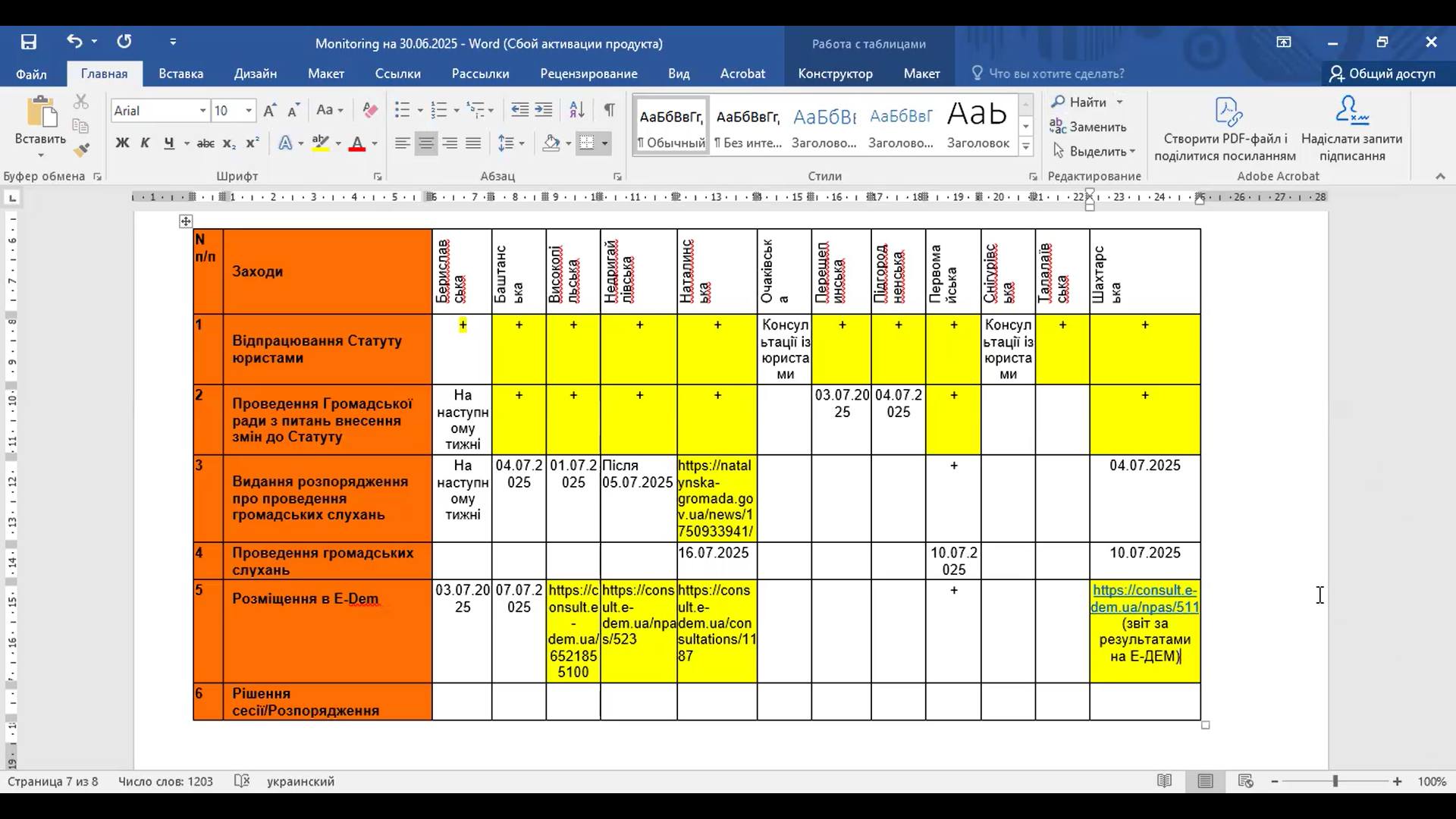Switch to the Рецензирование tab
Viewport: 1456px width, 819px height.
(x=588, y=74)
